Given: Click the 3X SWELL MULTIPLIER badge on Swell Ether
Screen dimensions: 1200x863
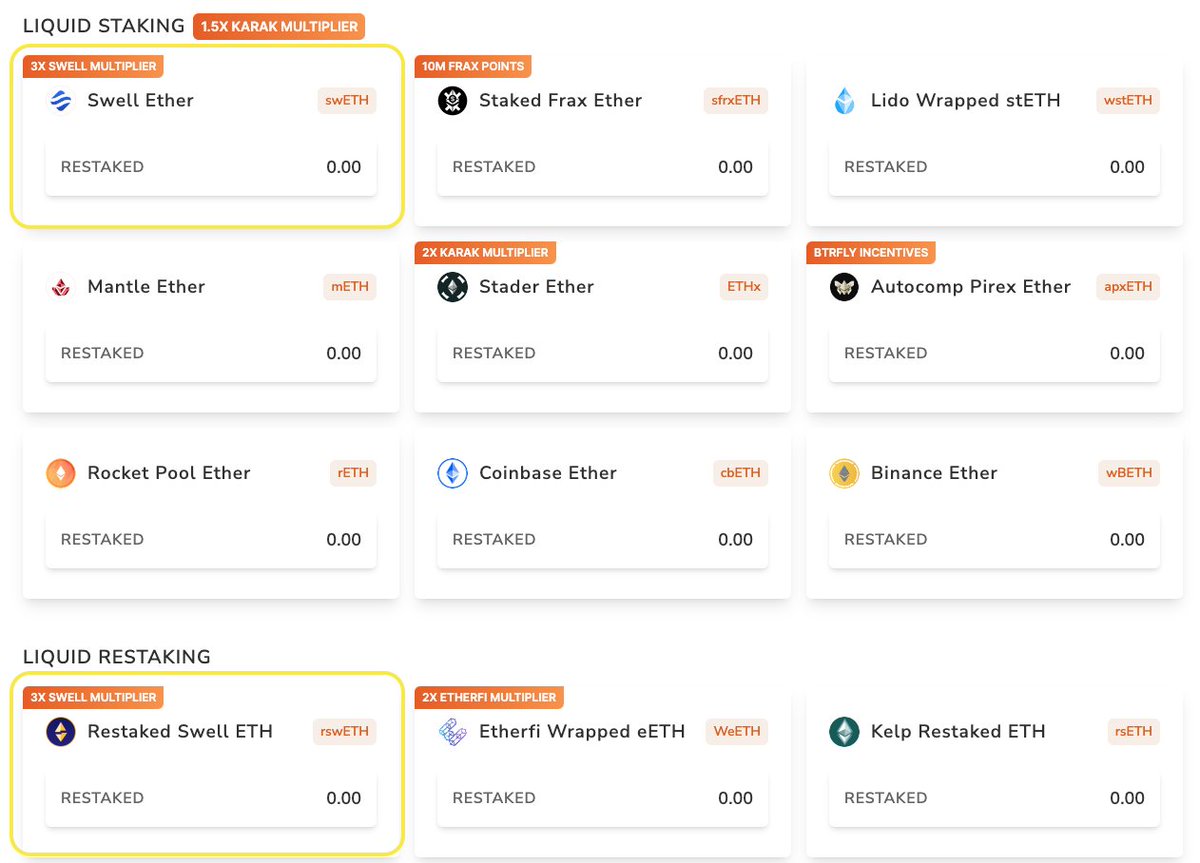Looking at the screenshot, I should click(93, 67).
